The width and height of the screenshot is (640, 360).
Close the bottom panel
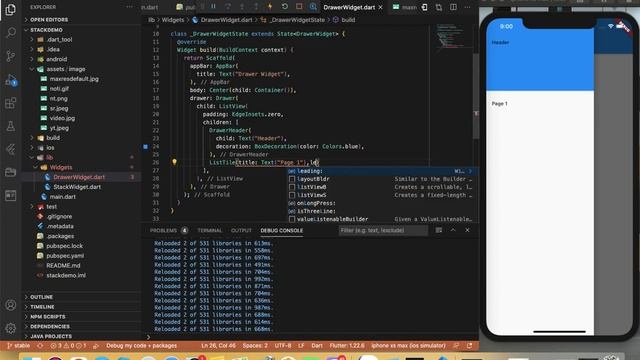[467, 230]
